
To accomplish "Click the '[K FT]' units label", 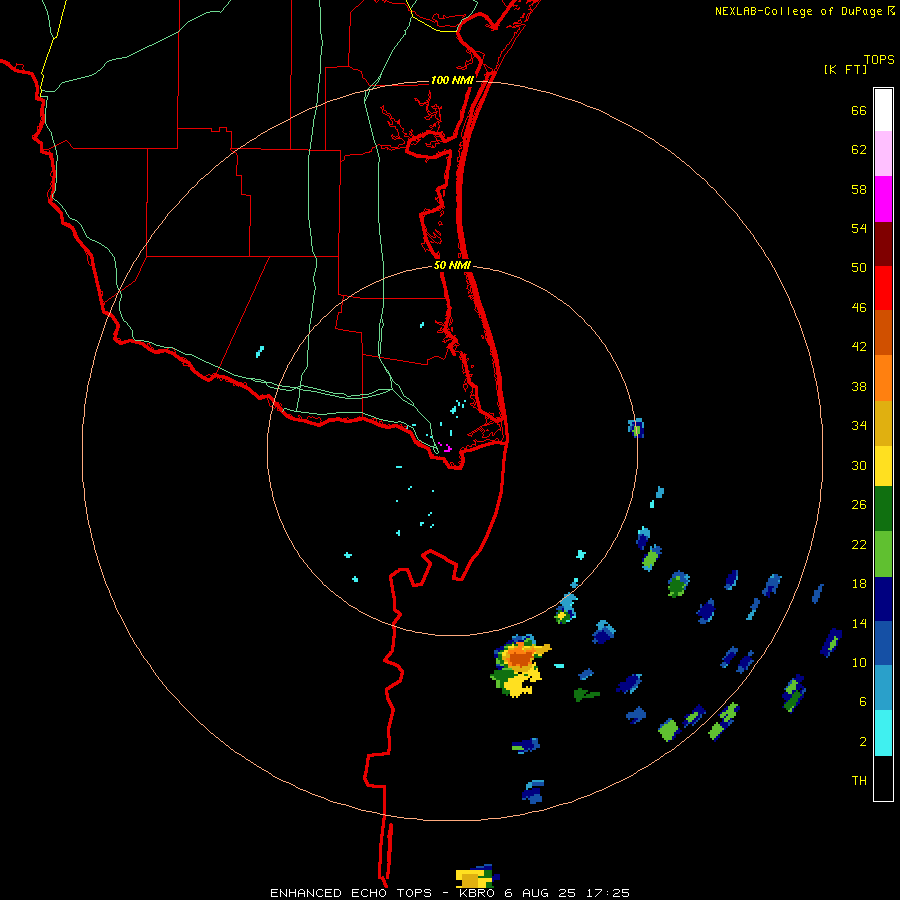I will pos(845,69).
